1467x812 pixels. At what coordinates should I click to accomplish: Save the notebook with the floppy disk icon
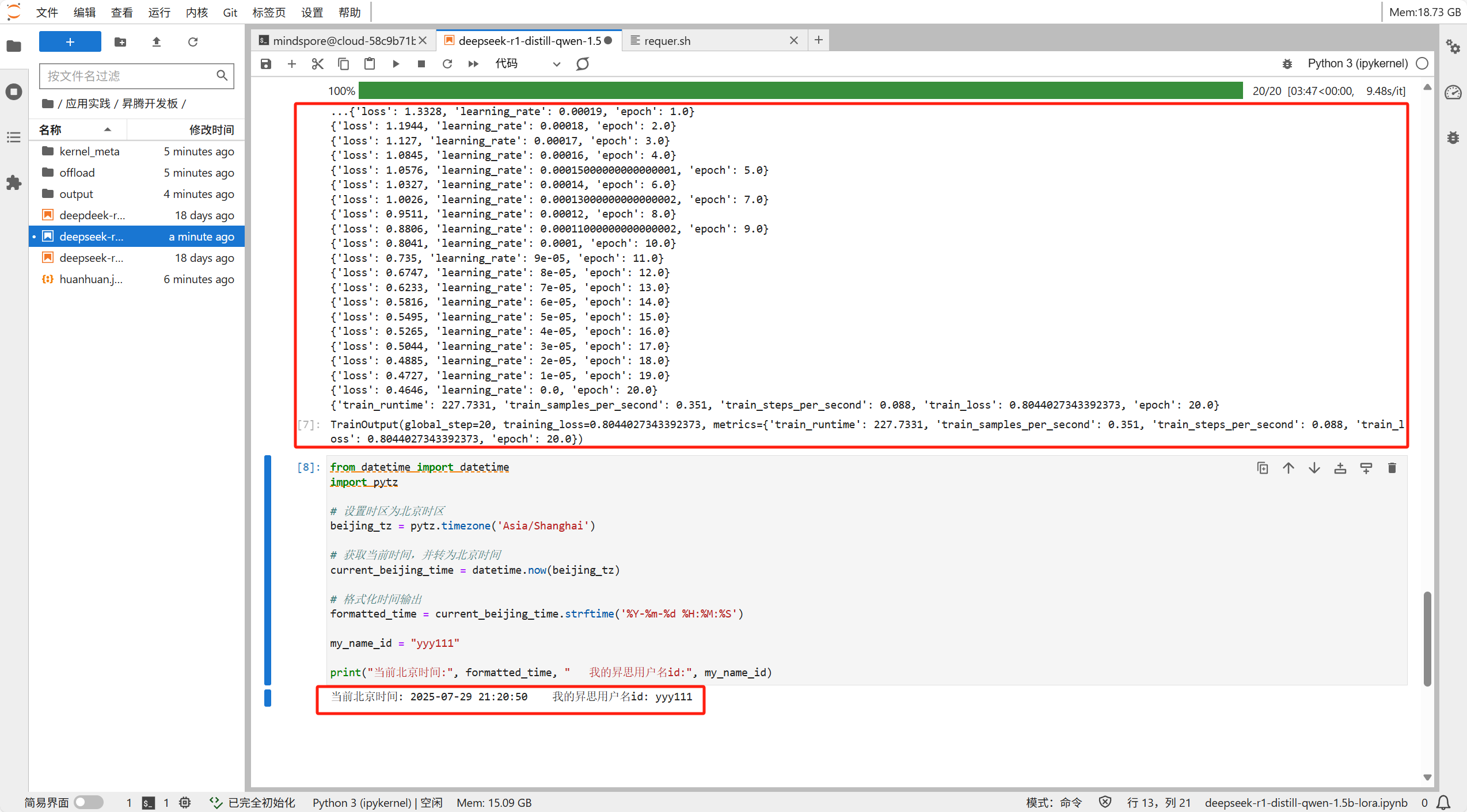click(265, 64)
